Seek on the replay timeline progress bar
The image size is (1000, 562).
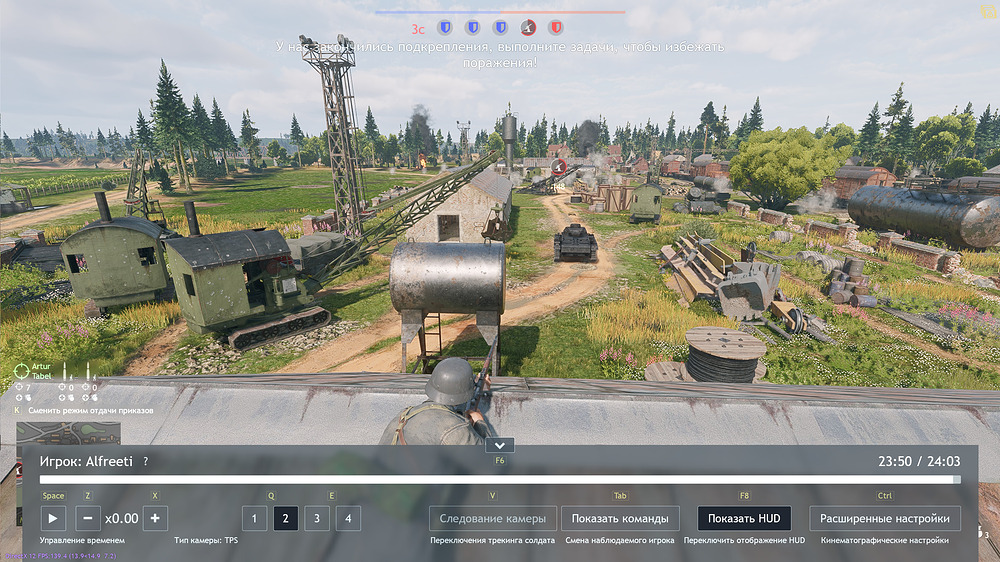[x=500, y=480]
